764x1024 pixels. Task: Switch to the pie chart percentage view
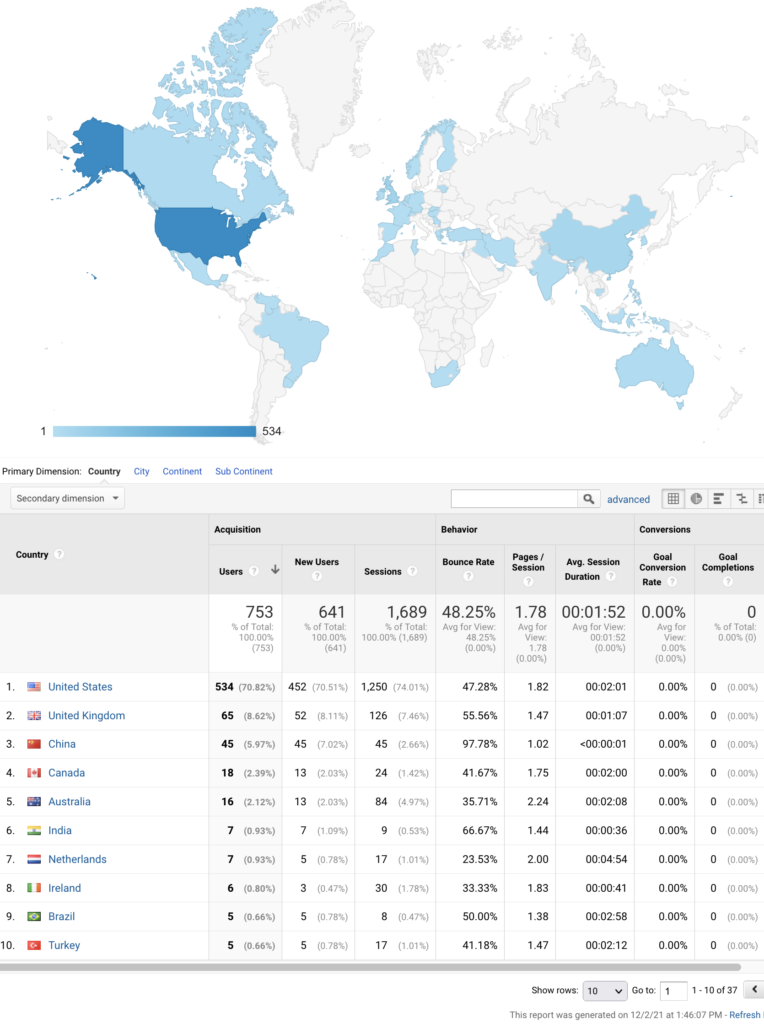coord(696,499)
